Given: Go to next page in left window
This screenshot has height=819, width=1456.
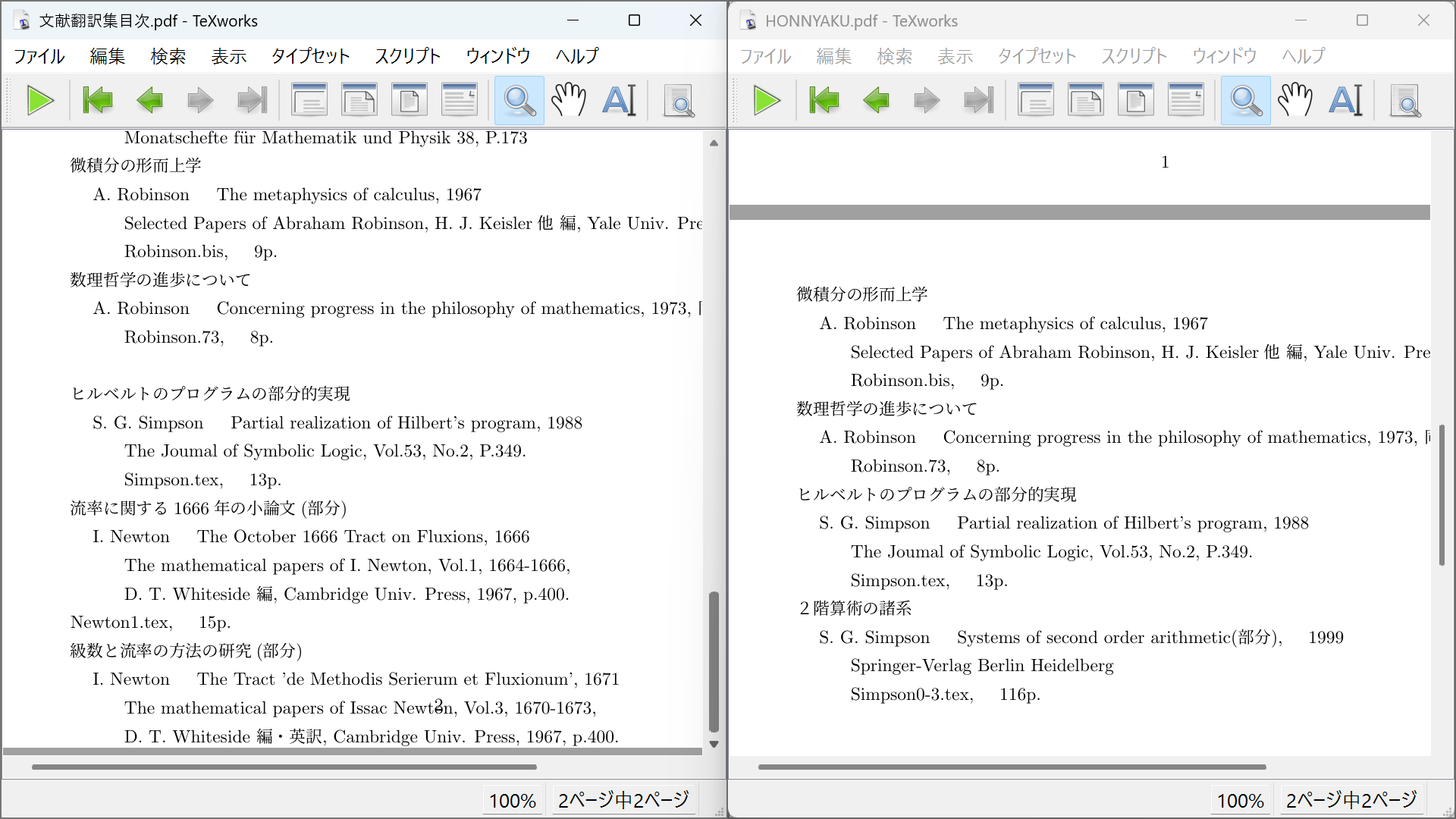Looking at the screenshot, I should pos(200,101).
